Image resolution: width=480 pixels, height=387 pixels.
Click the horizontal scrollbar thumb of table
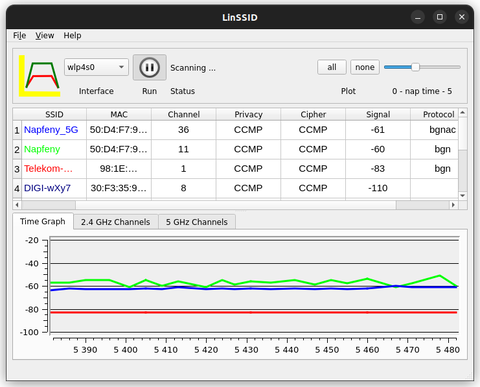coord(236,205)
